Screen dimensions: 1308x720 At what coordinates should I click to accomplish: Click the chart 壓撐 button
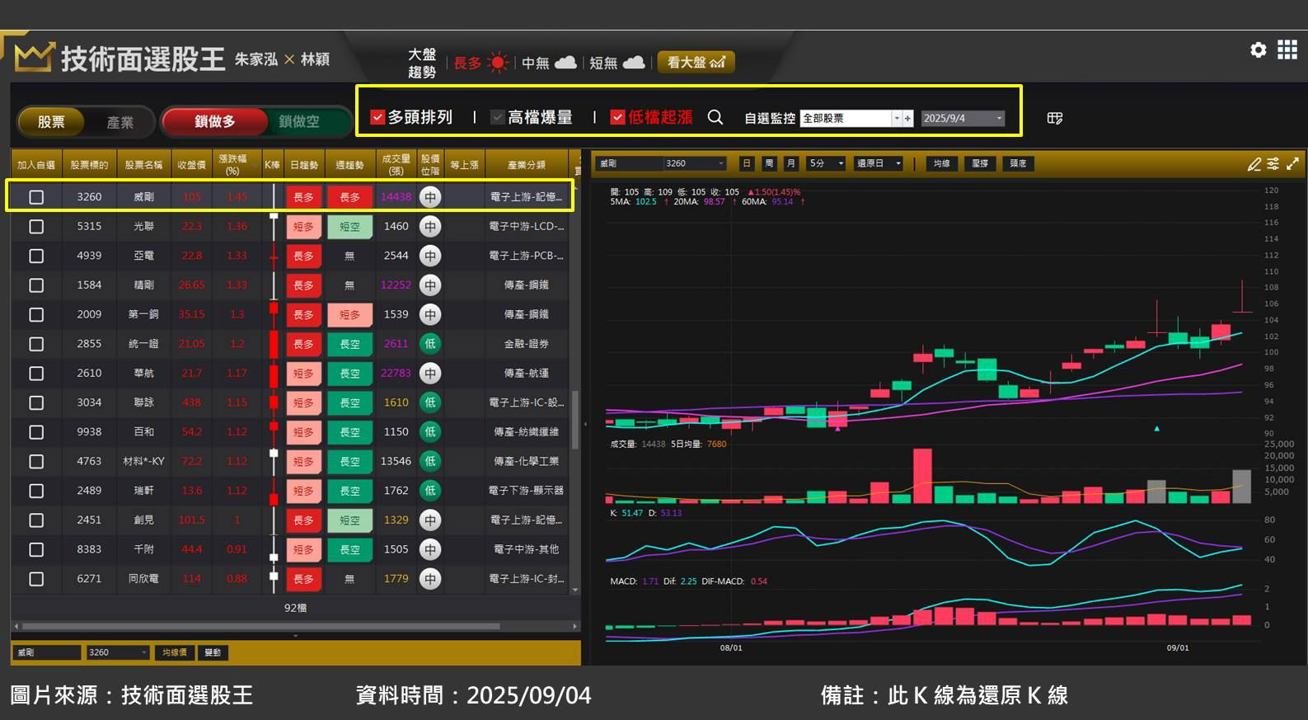[979, 163]
